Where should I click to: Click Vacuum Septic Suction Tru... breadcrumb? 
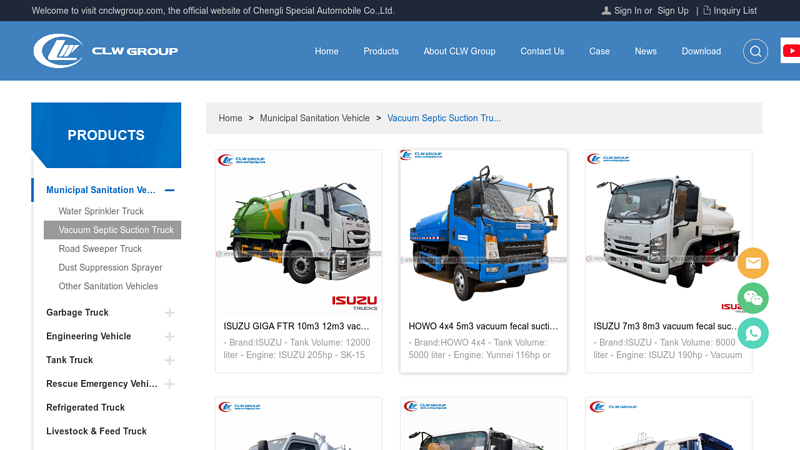click(x=444, y=118)
